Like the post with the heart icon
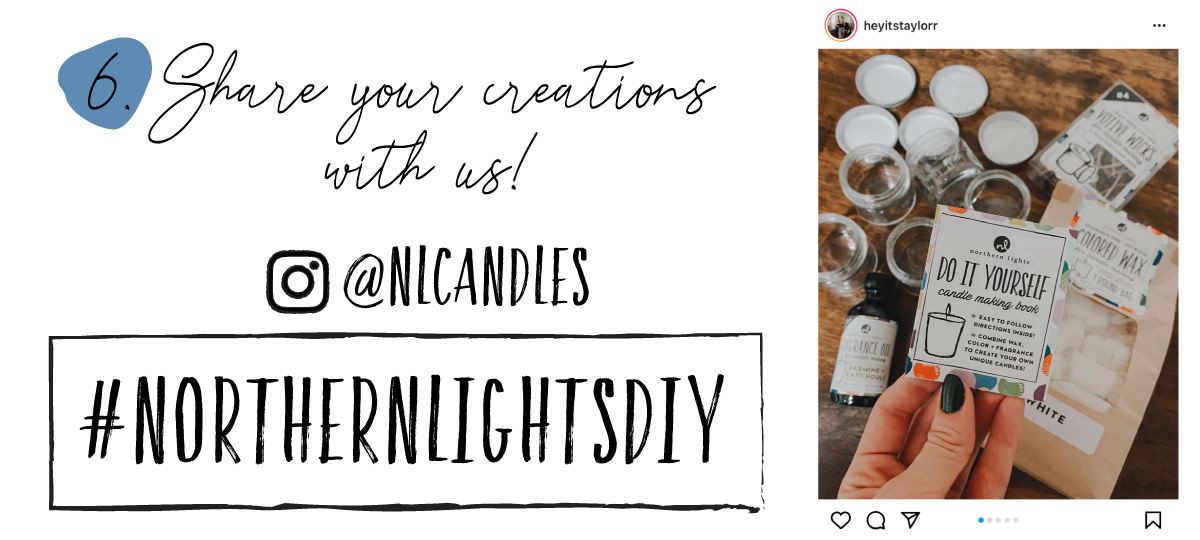Viewport: 1200px width, 540px height. pos(841,520)
